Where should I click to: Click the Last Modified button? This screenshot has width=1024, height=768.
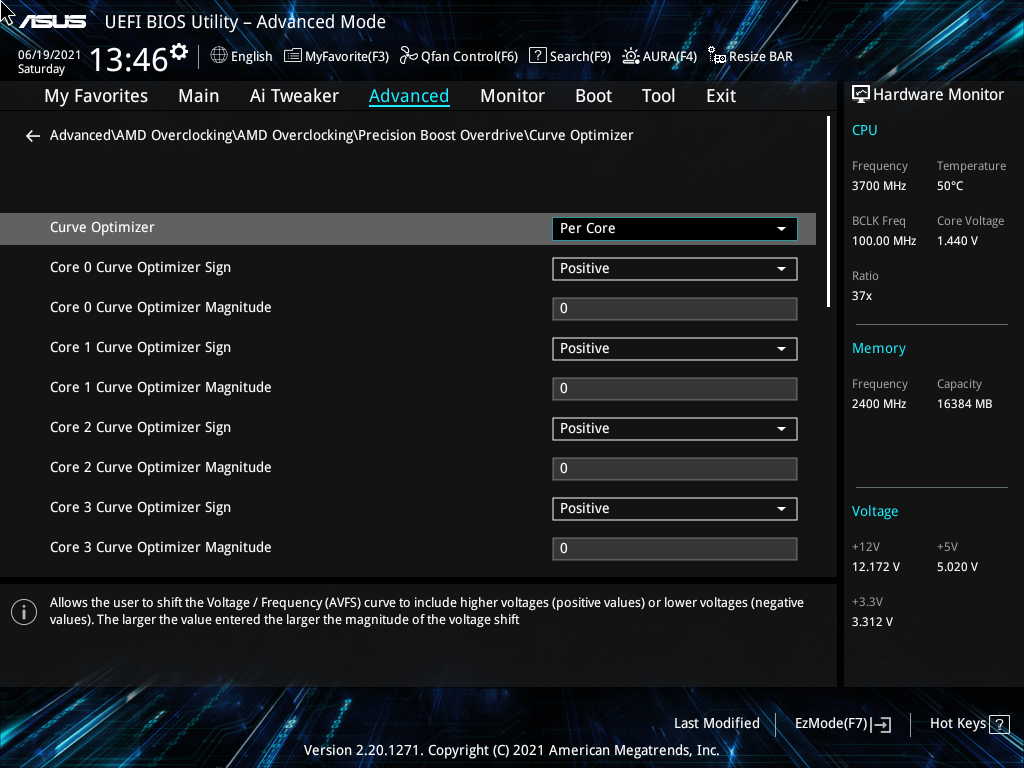(717, 723)
